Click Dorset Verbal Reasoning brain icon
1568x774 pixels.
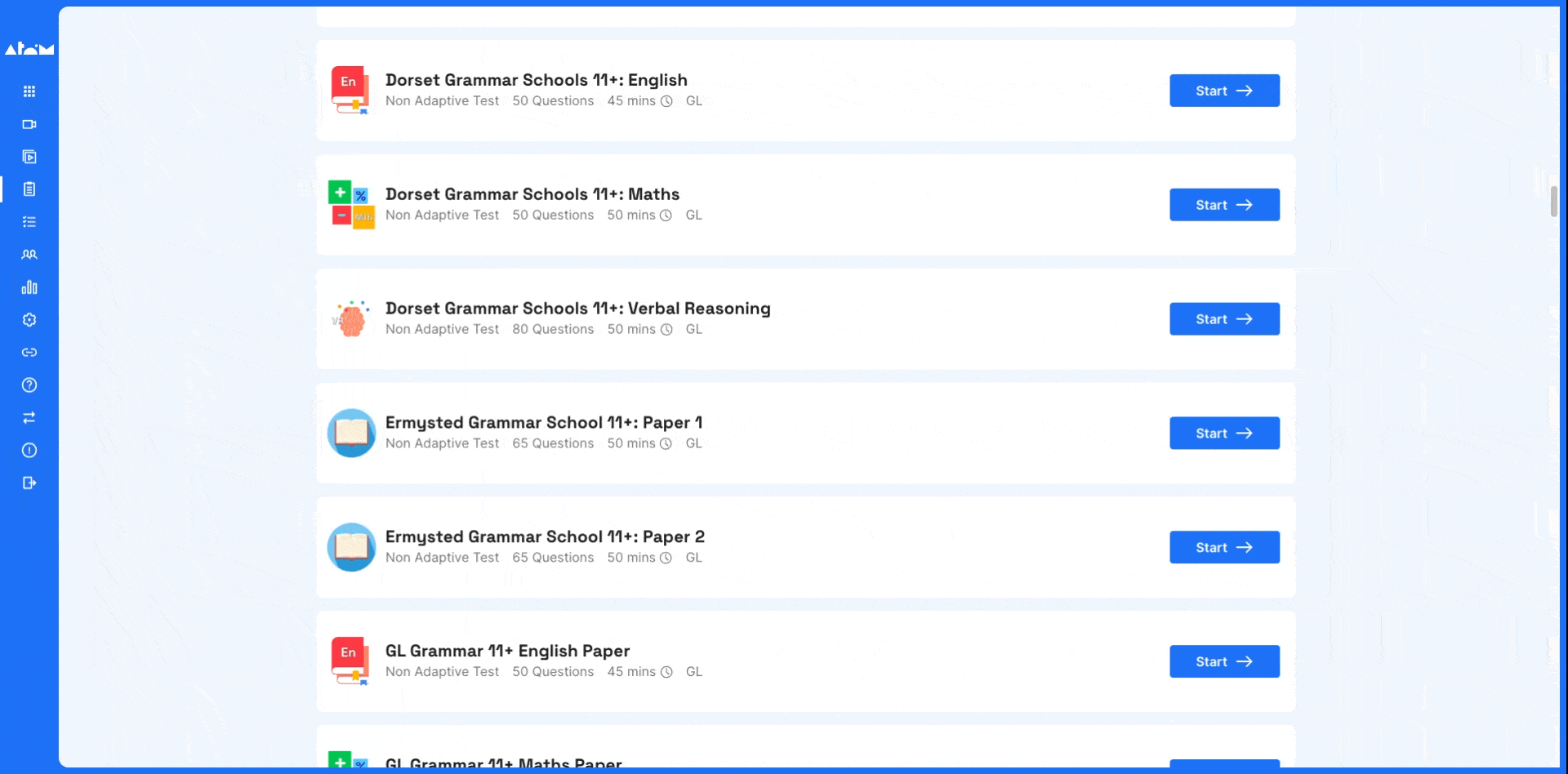351,319
